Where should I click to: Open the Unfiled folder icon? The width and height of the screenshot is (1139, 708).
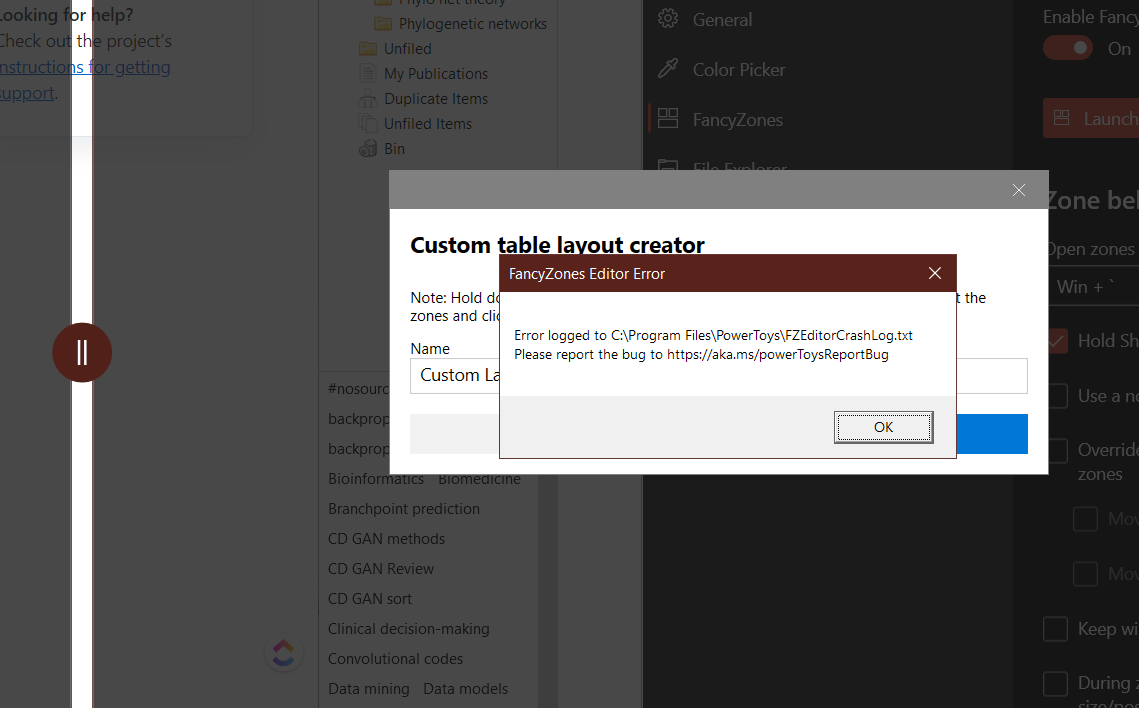tap(368, 48)
